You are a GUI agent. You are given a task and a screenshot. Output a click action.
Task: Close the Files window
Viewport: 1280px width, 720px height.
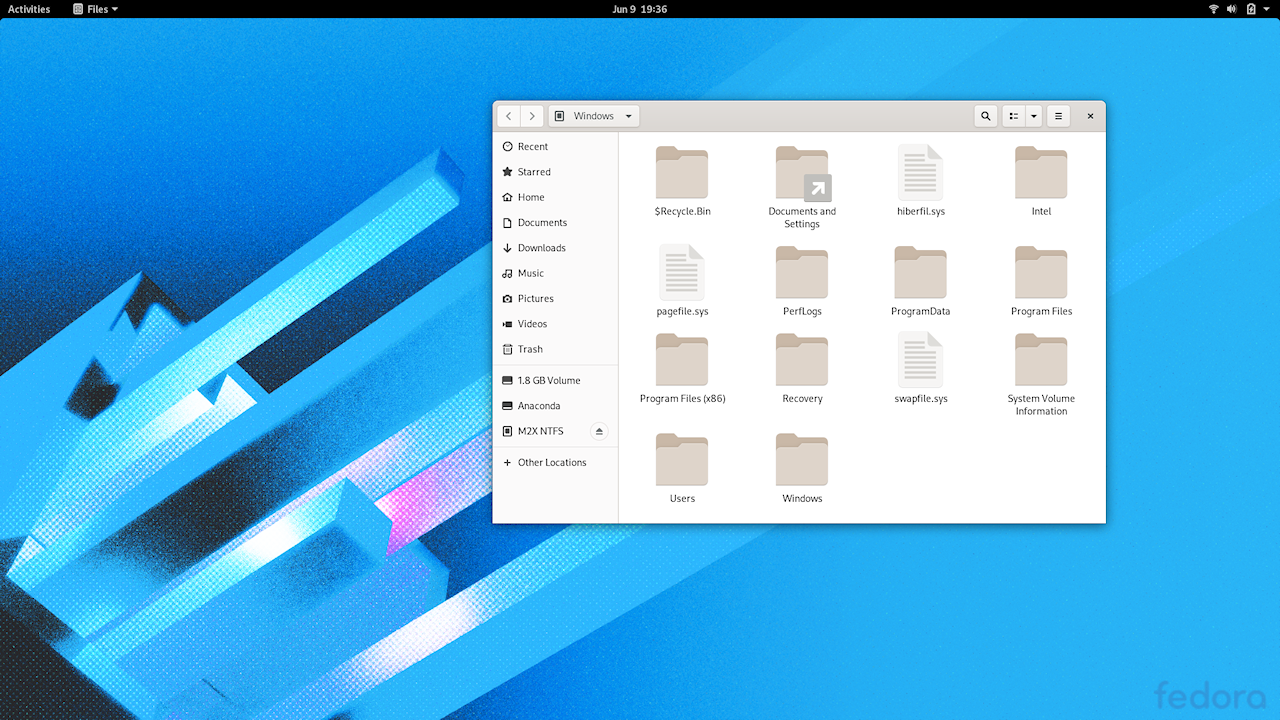tap(1090, 116)
